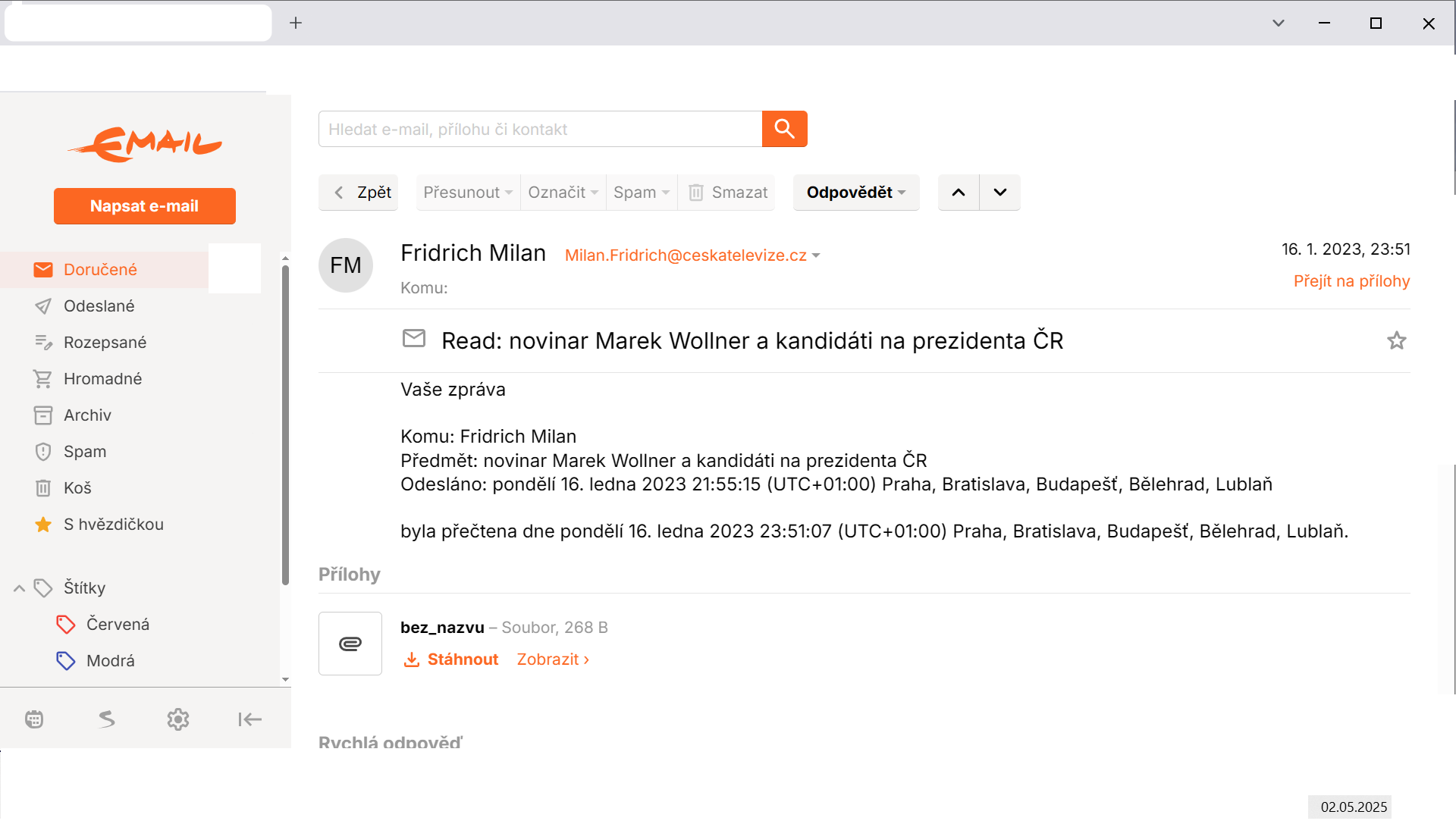
Task: Go to next email with down arrow
Action: [999, 193]
